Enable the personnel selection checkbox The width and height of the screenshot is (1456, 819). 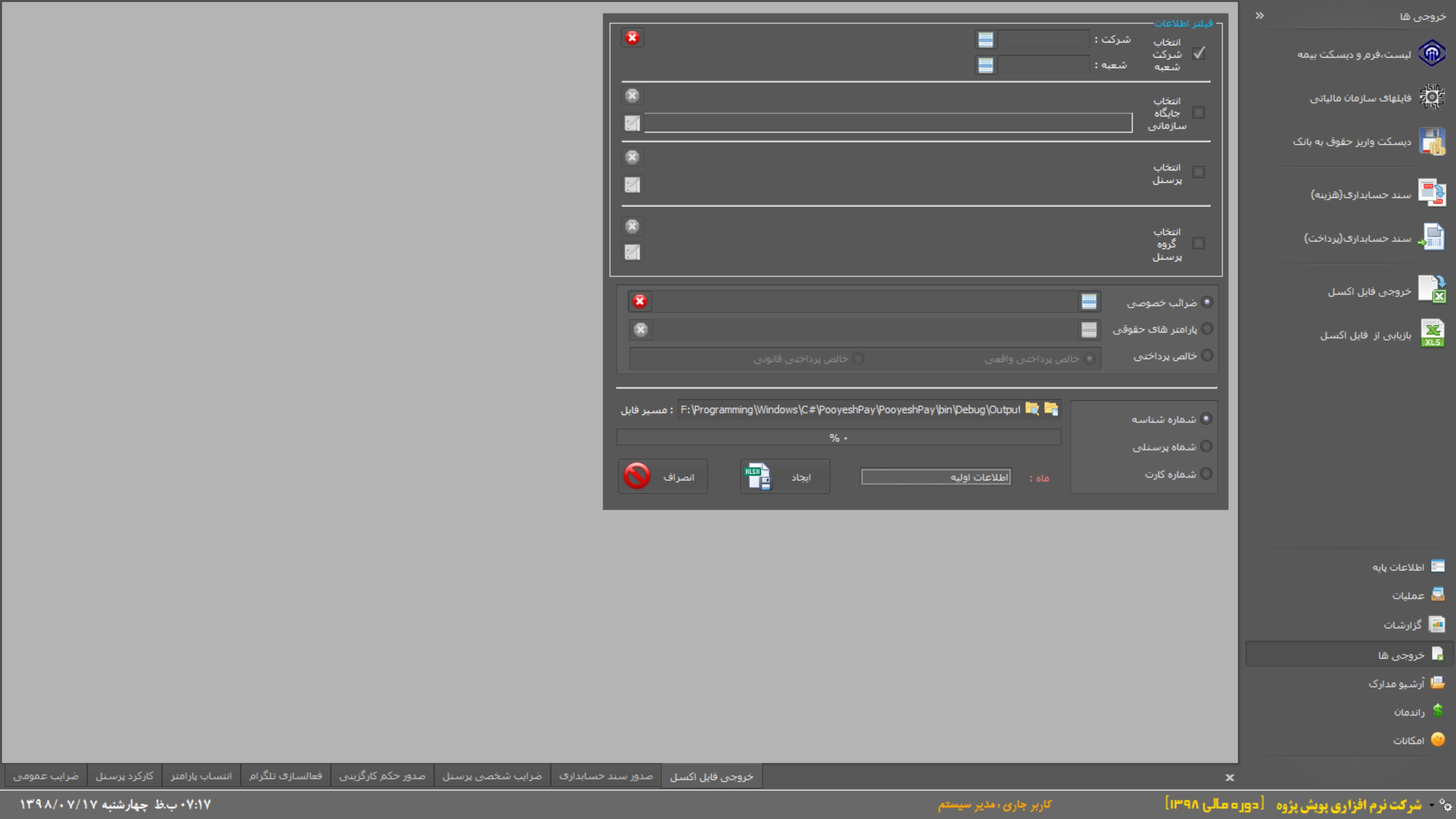pyautogui.click(x=1198, y=173)
